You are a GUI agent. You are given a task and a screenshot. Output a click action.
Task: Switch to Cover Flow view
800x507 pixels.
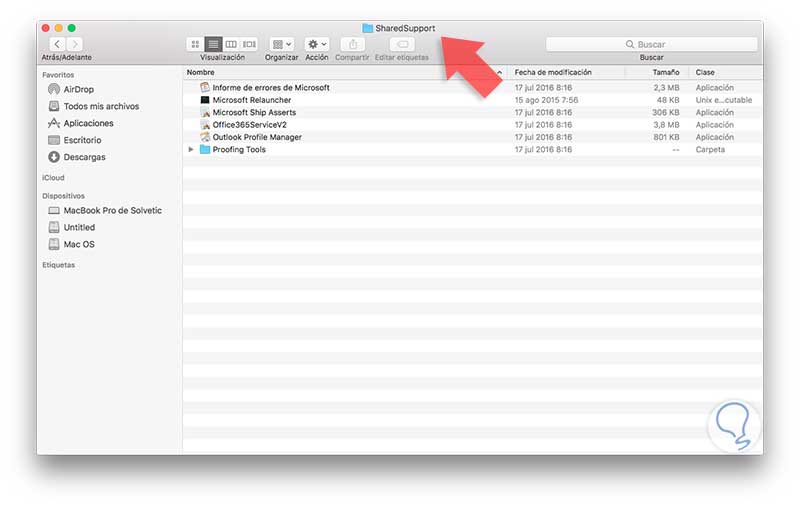pyautogui.click(x=249, y=44)
